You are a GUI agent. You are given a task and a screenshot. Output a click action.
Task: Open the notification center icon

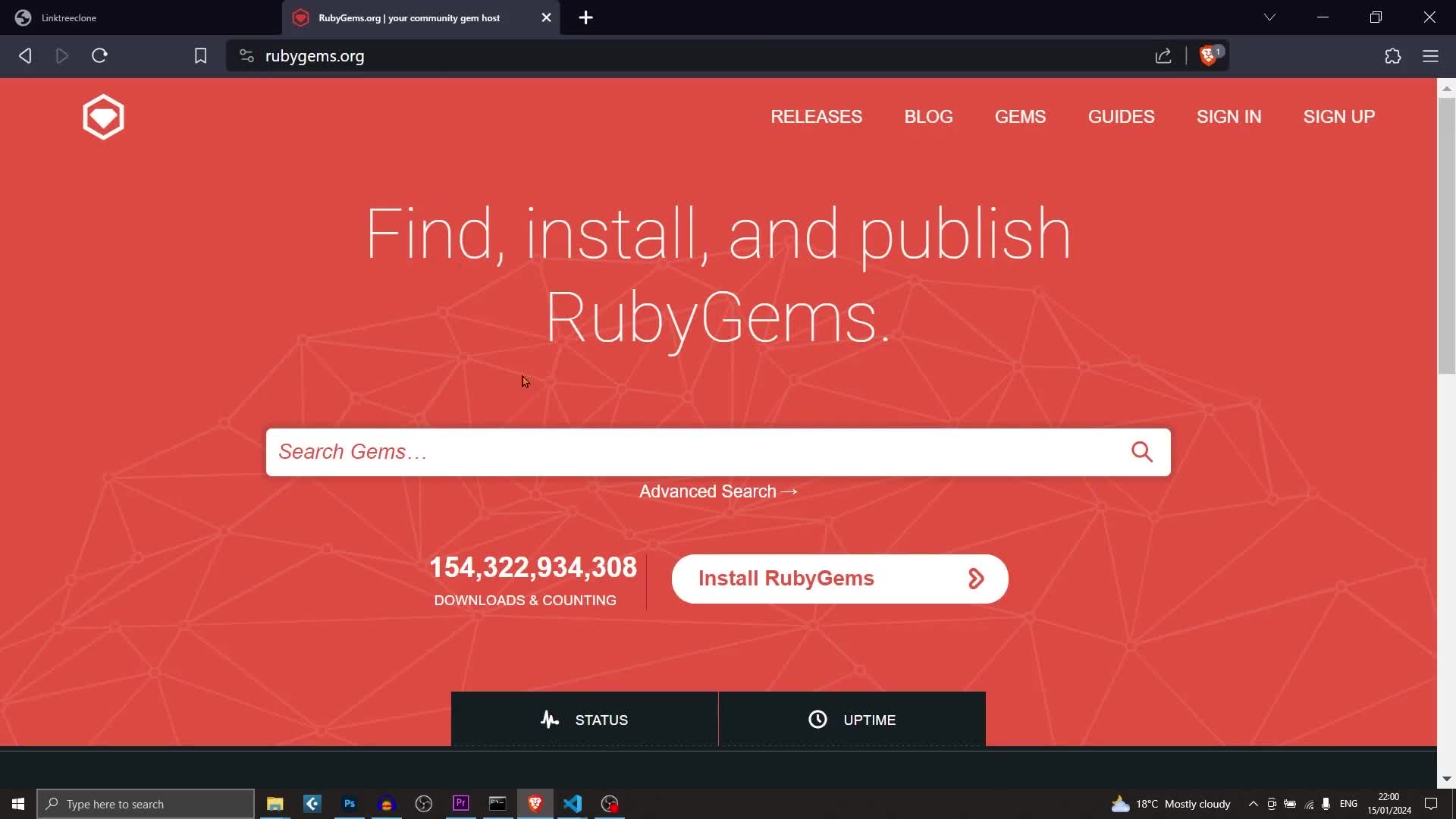pyautogui.click(x=1431, y=804)
